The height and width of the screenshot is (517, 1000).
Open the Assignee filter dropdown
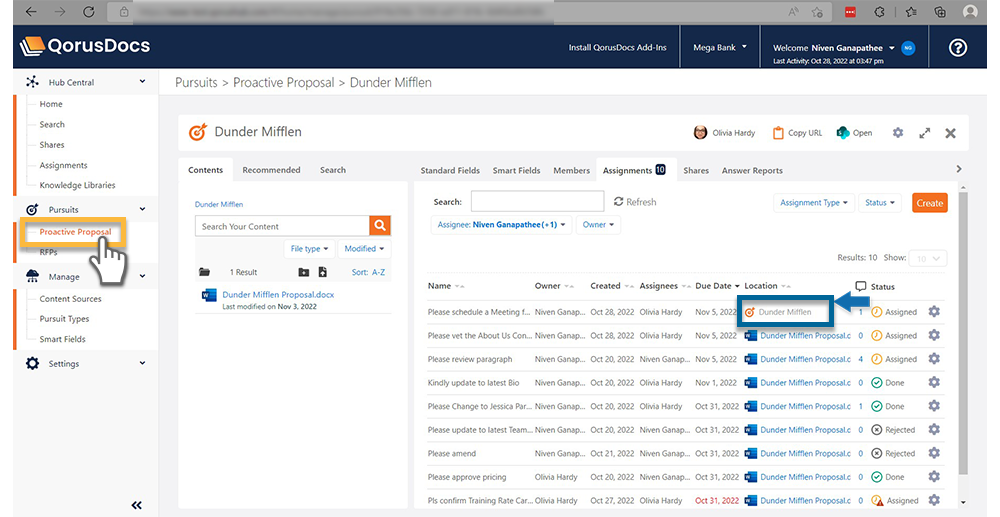click(503, 225)
